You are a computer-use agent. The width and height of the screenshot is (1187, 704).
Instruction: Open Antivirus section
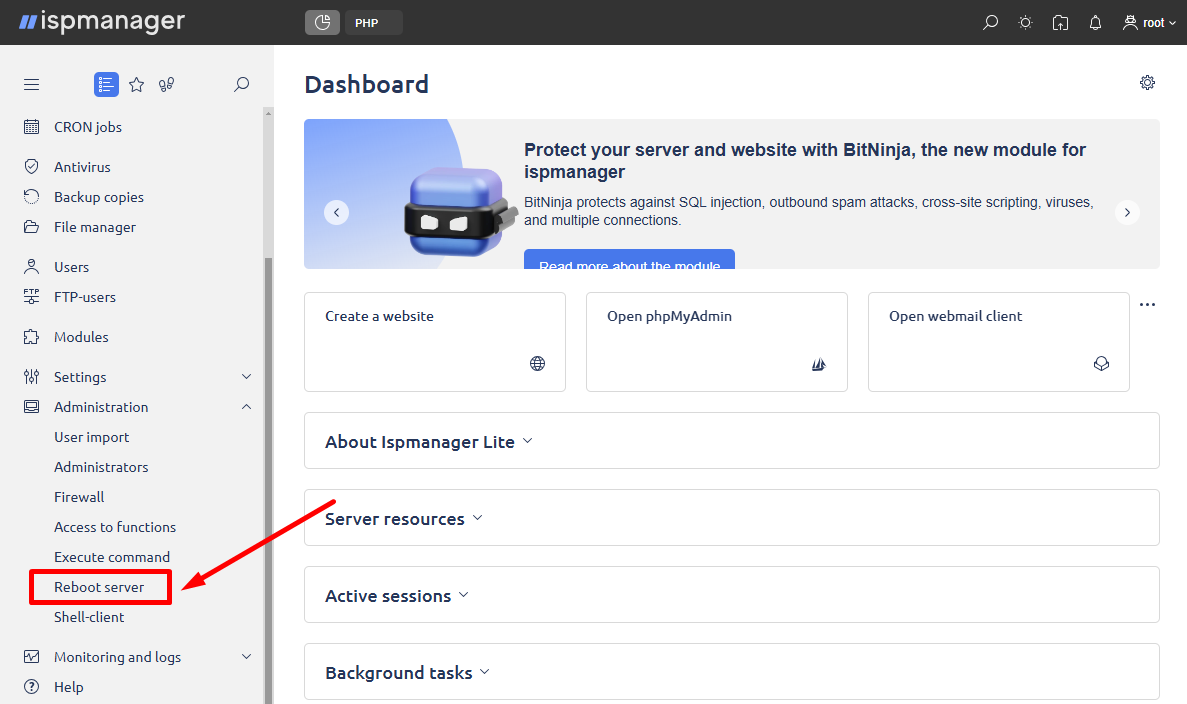coord(82,167)
